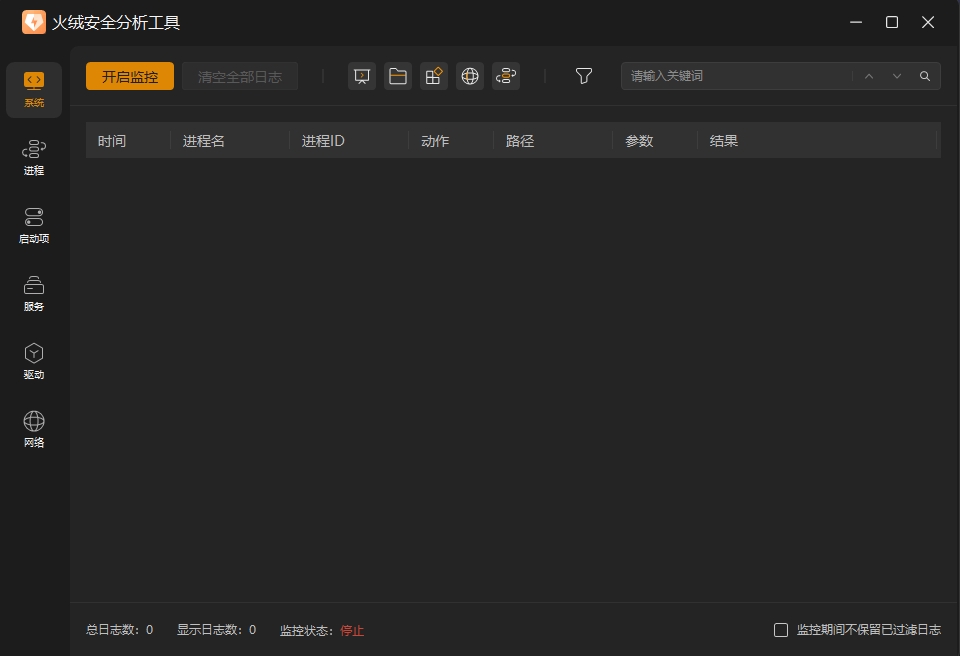The height and width of the screenshot is (656, 960).
Task: Sort by the 结果 column header
Action: click(817, 141)
